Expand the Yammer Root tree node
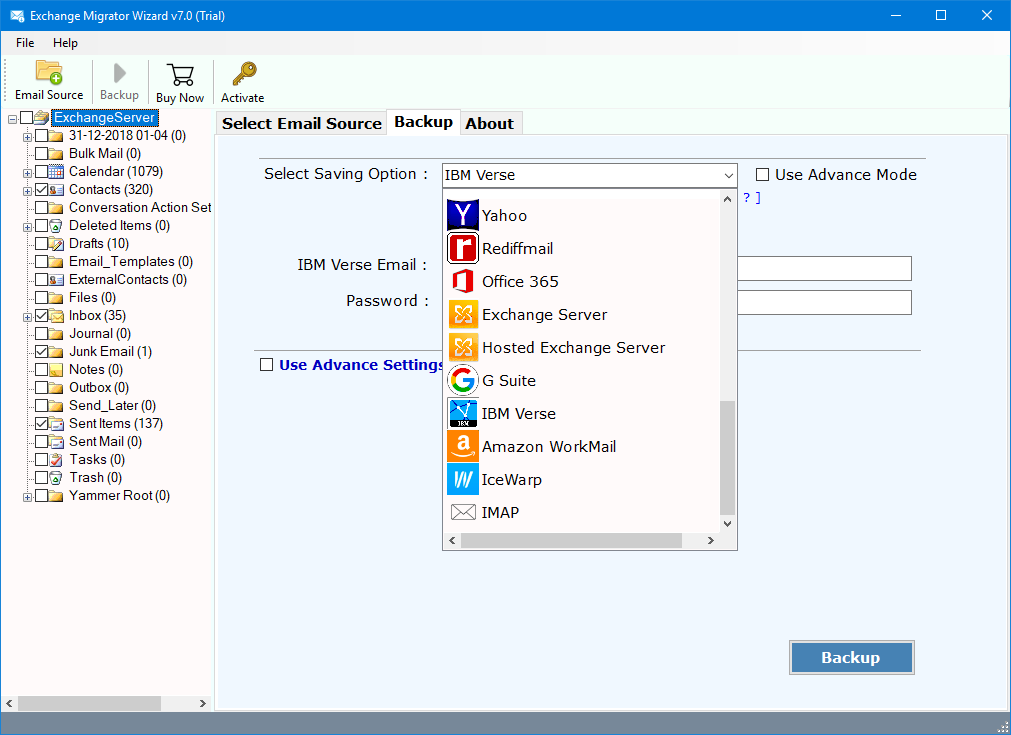This screenshot has height=735, width=1011. pyautogui.click(x=27, y=497)
